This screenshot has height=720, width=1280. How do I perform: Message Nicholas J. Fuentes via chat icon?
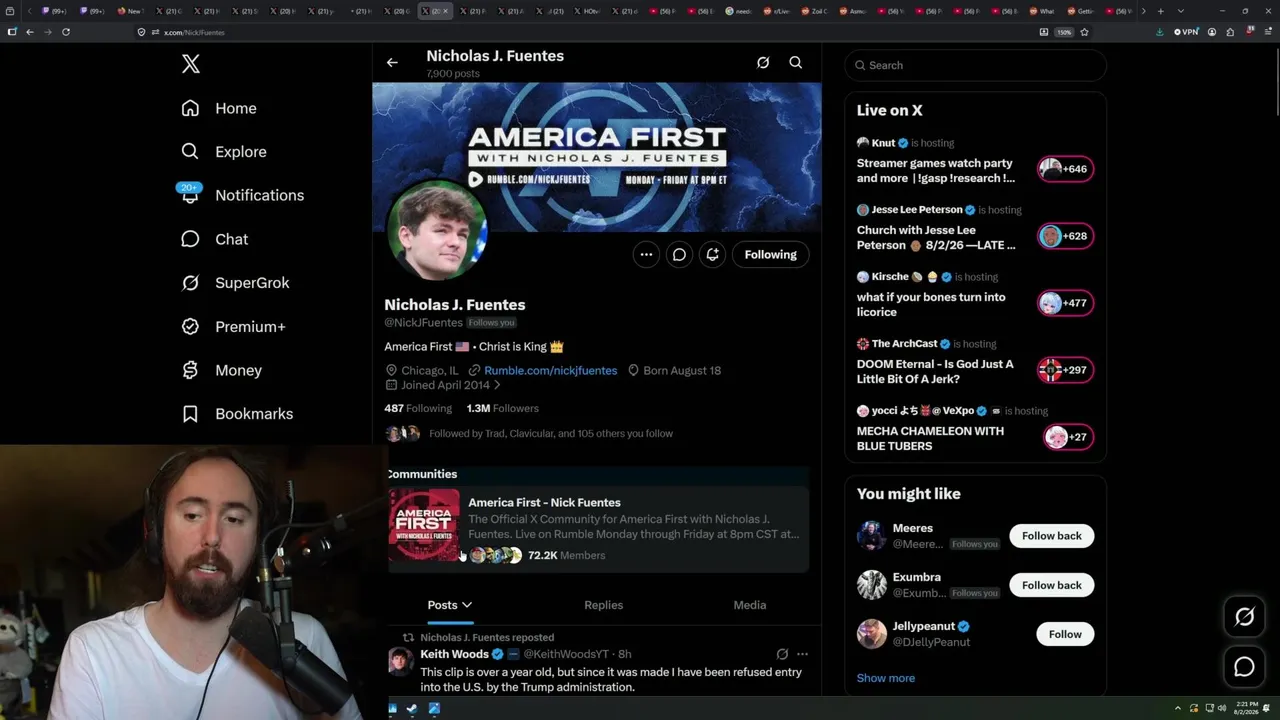679,255
